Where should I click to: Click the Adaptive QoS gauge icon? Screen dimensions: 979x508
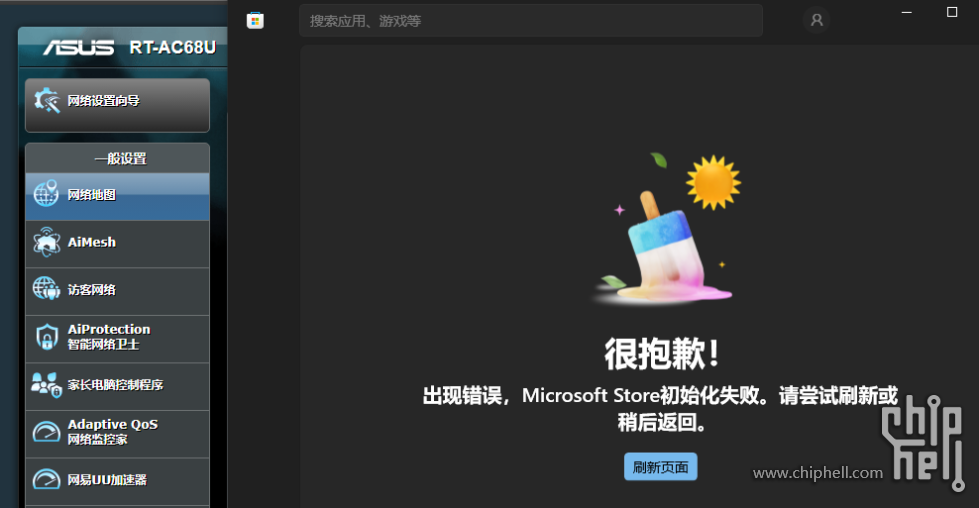click(x=46, y=432)
